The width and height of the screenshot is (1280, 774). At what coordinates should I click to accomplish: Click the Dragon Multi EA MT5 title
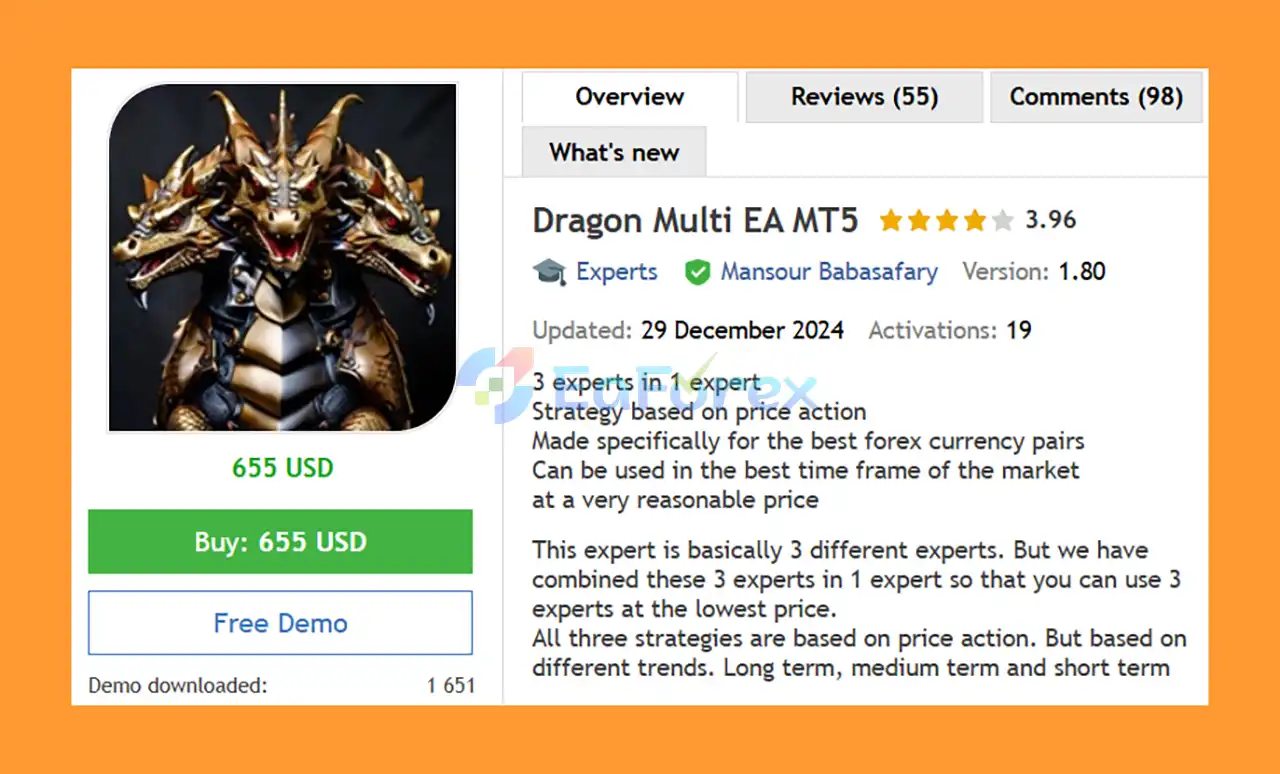[x=695, y=221]
